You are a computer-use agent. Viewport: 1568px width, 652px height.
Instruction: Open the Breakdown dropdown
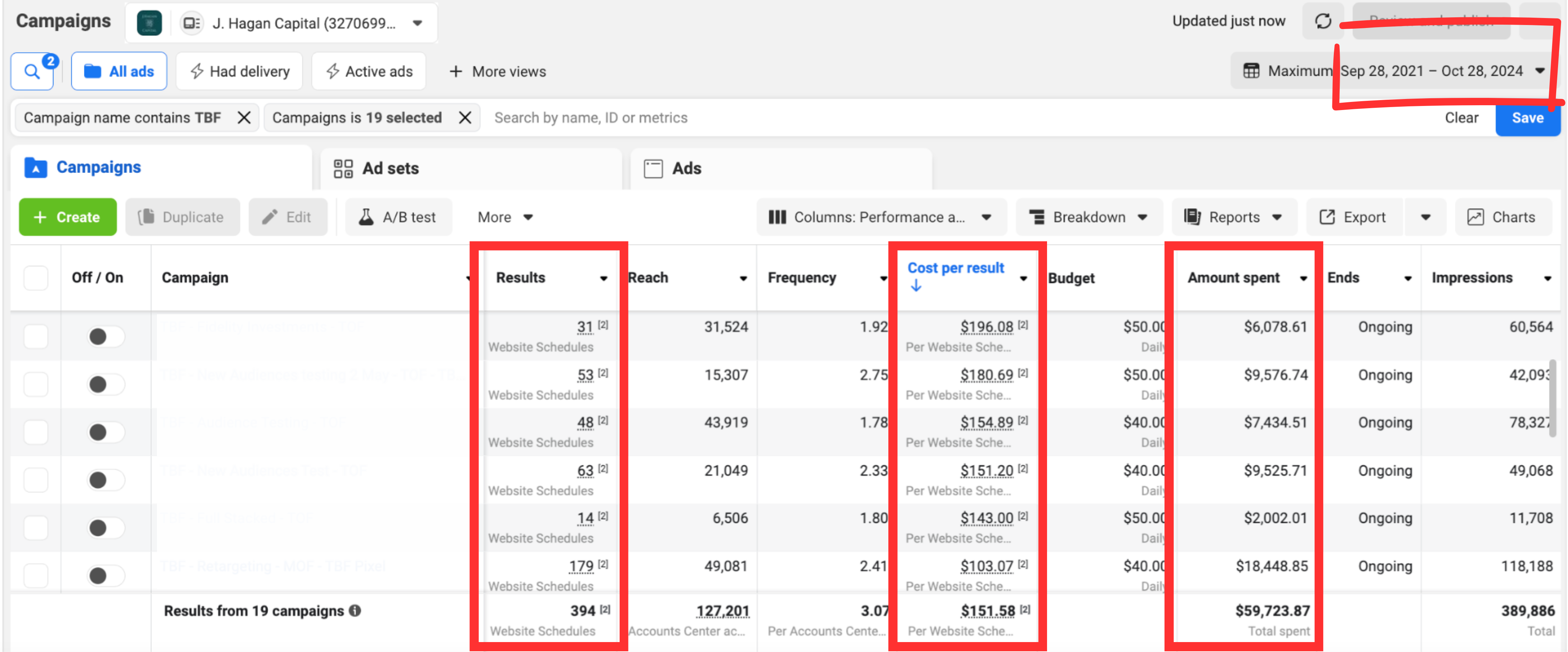point(1088,217)
